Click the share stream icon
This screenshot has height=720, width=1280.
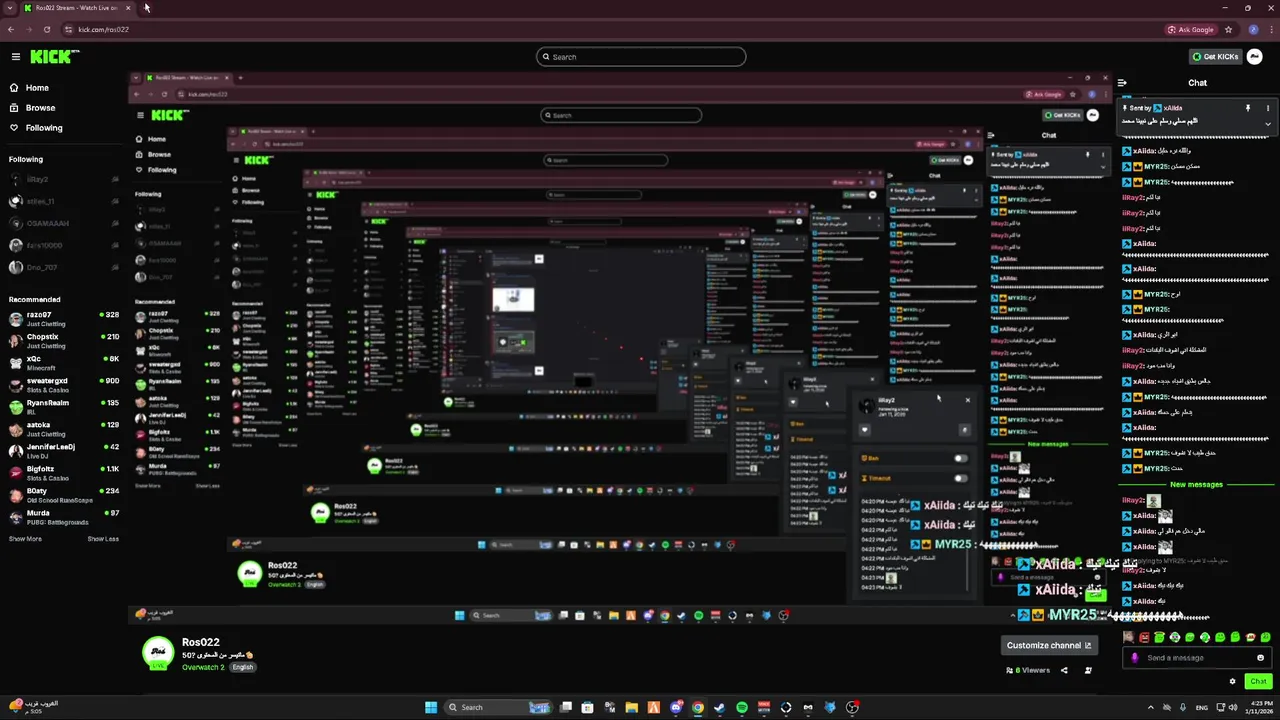click(1064, 670)
